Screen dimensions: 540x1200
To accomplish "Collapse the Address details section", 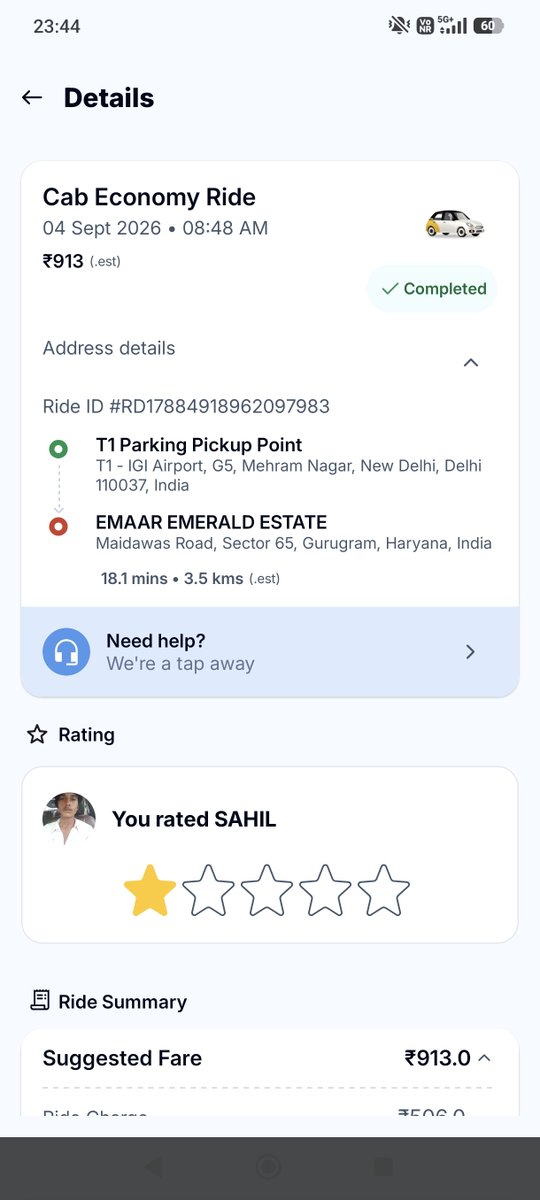I will (x=471, y=362).
